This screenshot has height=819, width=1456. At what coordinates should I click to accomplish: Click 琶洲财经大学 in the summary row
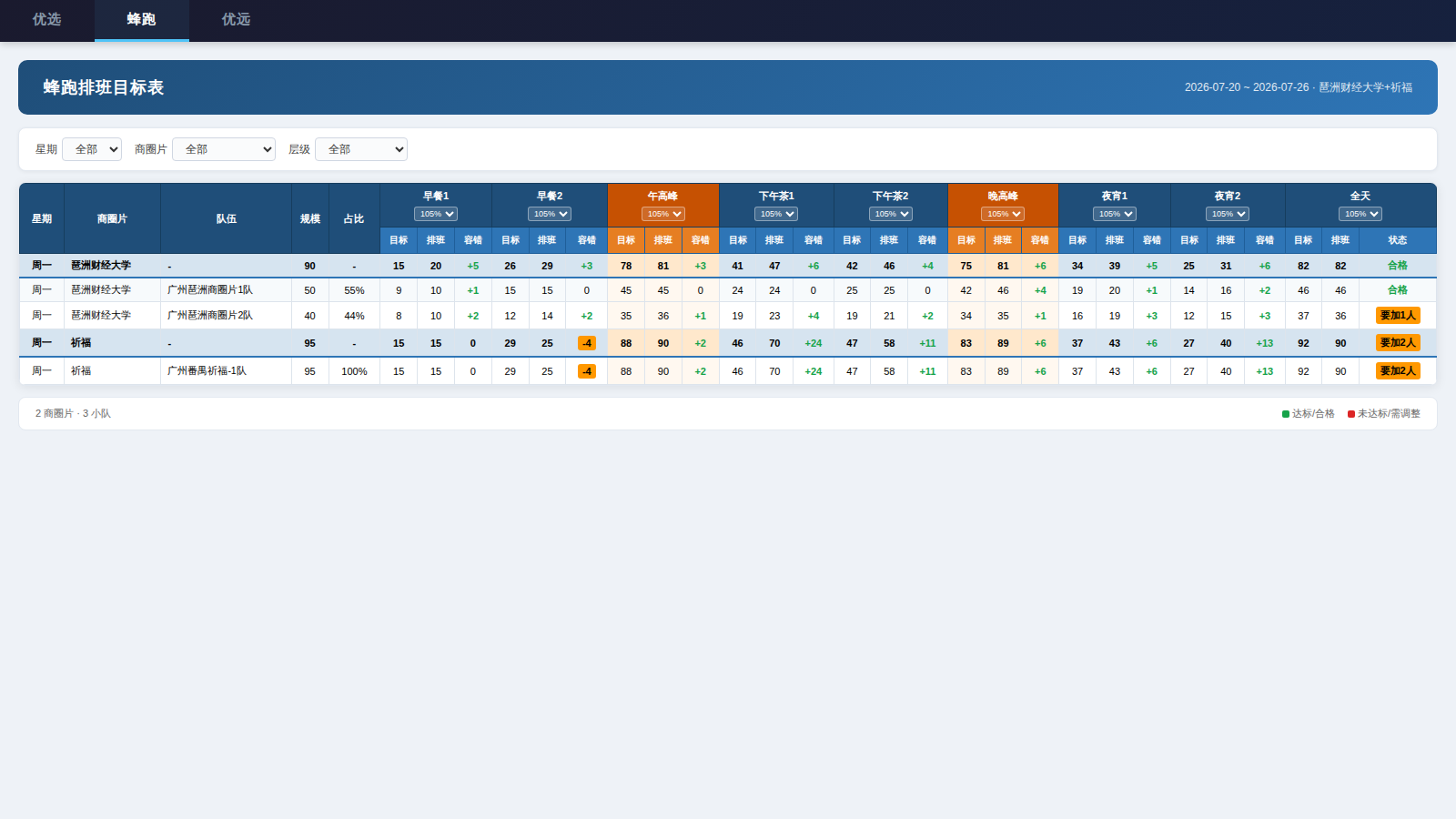click(x=101, y=266)
